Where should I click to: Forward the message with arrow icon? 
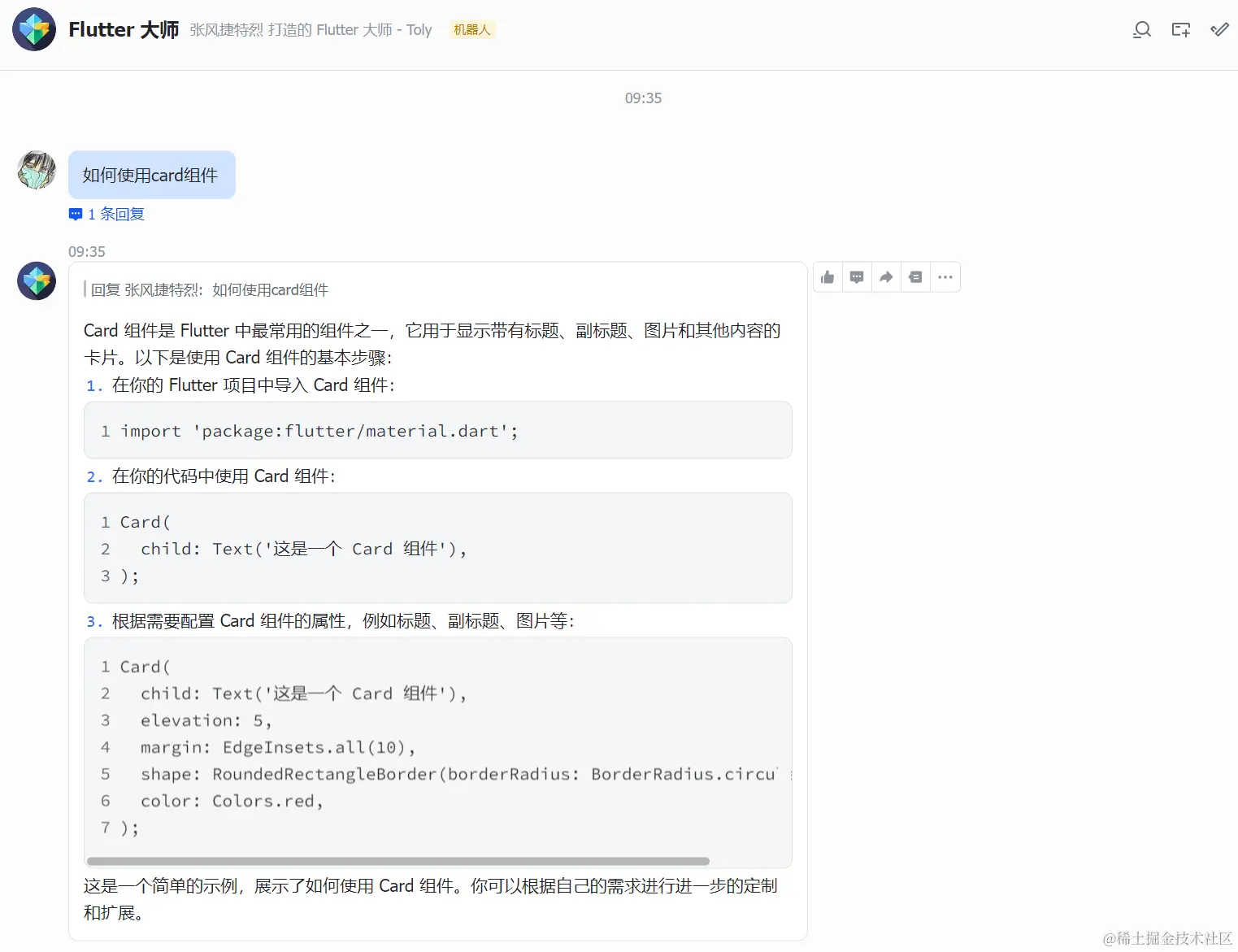click(886, 277)
